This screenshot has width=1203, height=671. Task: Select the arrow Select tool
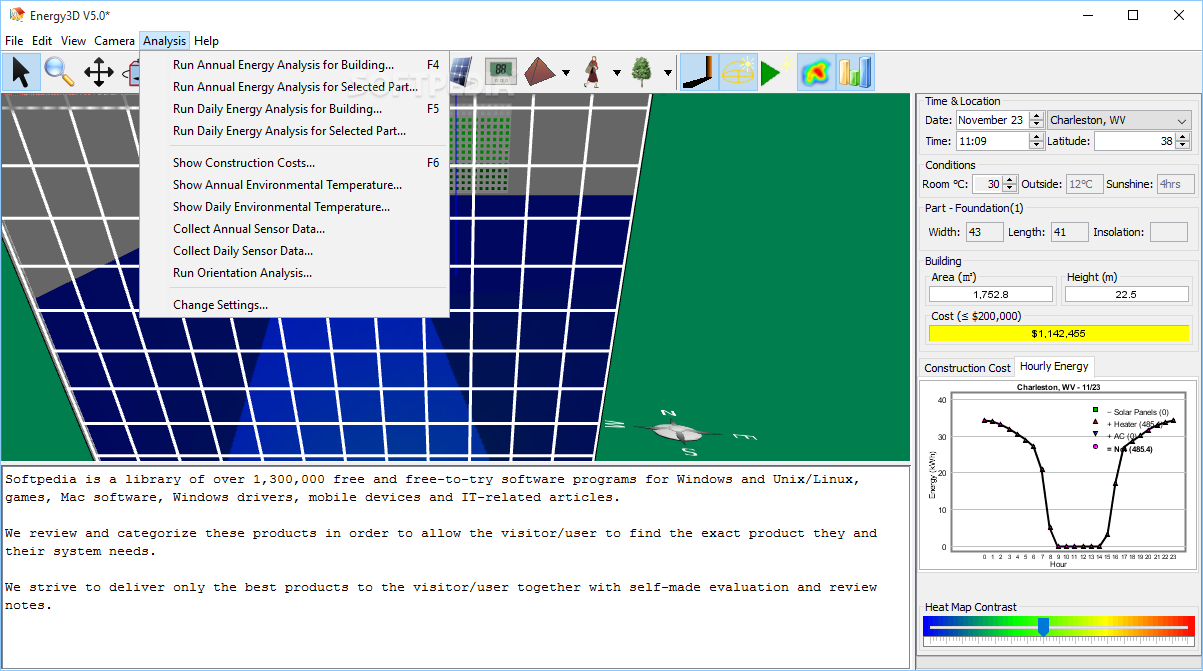(21, 72)
